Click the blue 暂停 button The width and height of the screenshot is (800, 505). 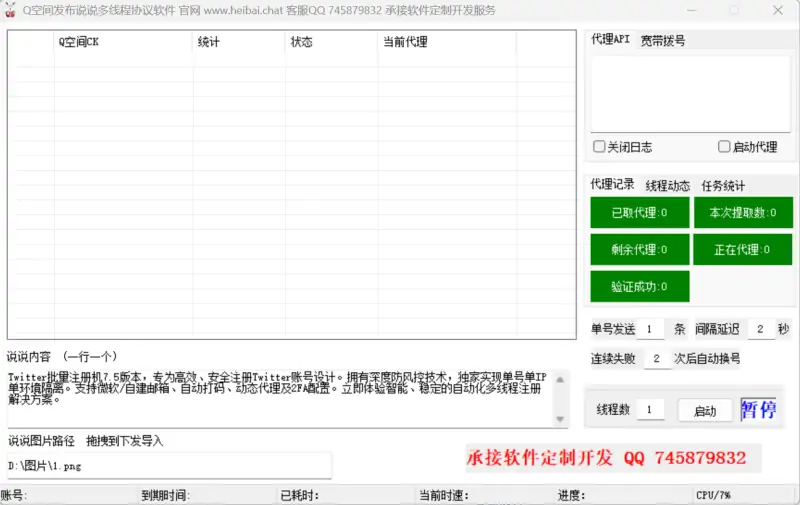click(x=759, y=410)
